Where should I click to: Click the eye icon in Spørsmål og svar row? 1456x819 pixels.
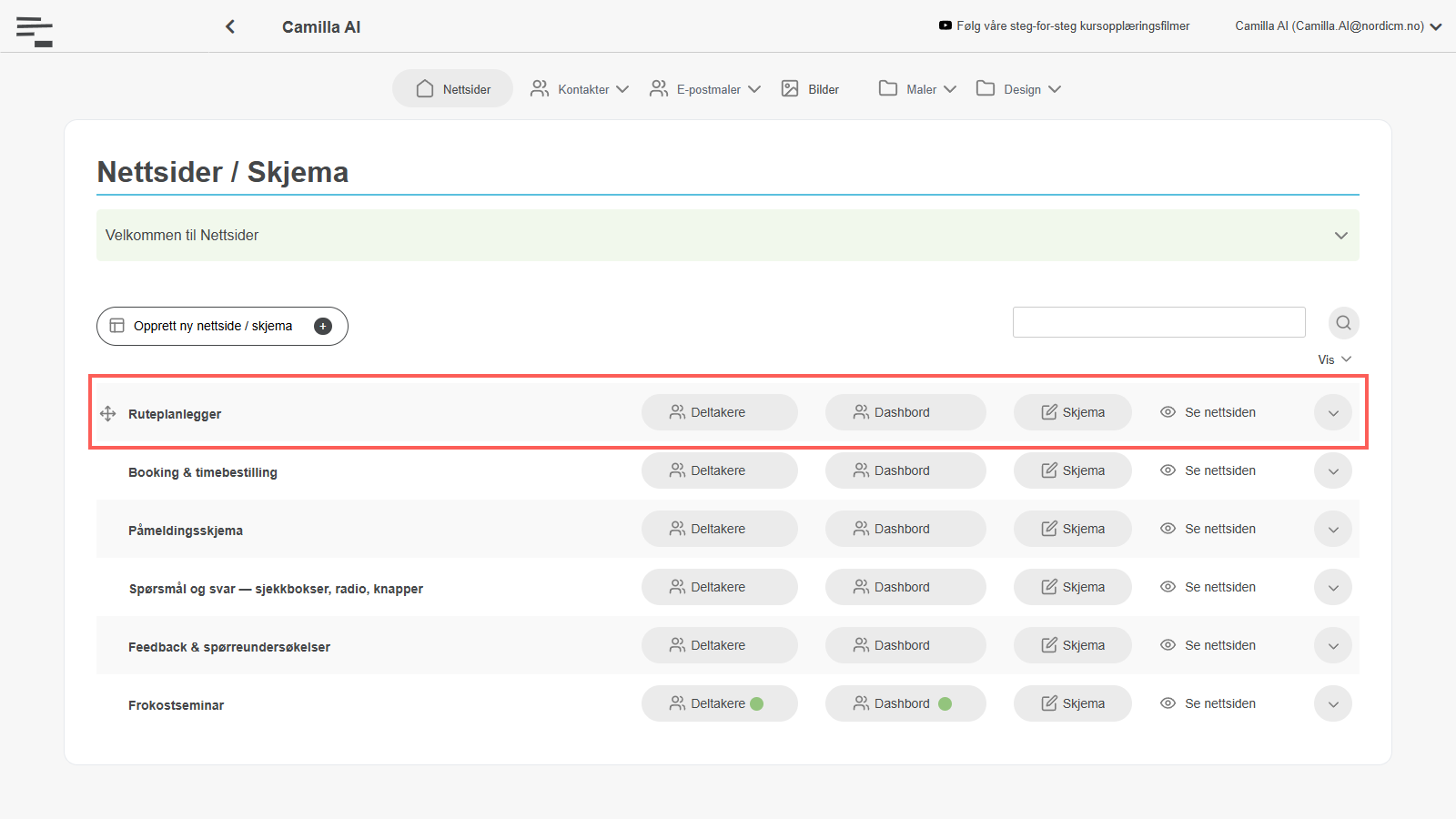point(1168,587)
